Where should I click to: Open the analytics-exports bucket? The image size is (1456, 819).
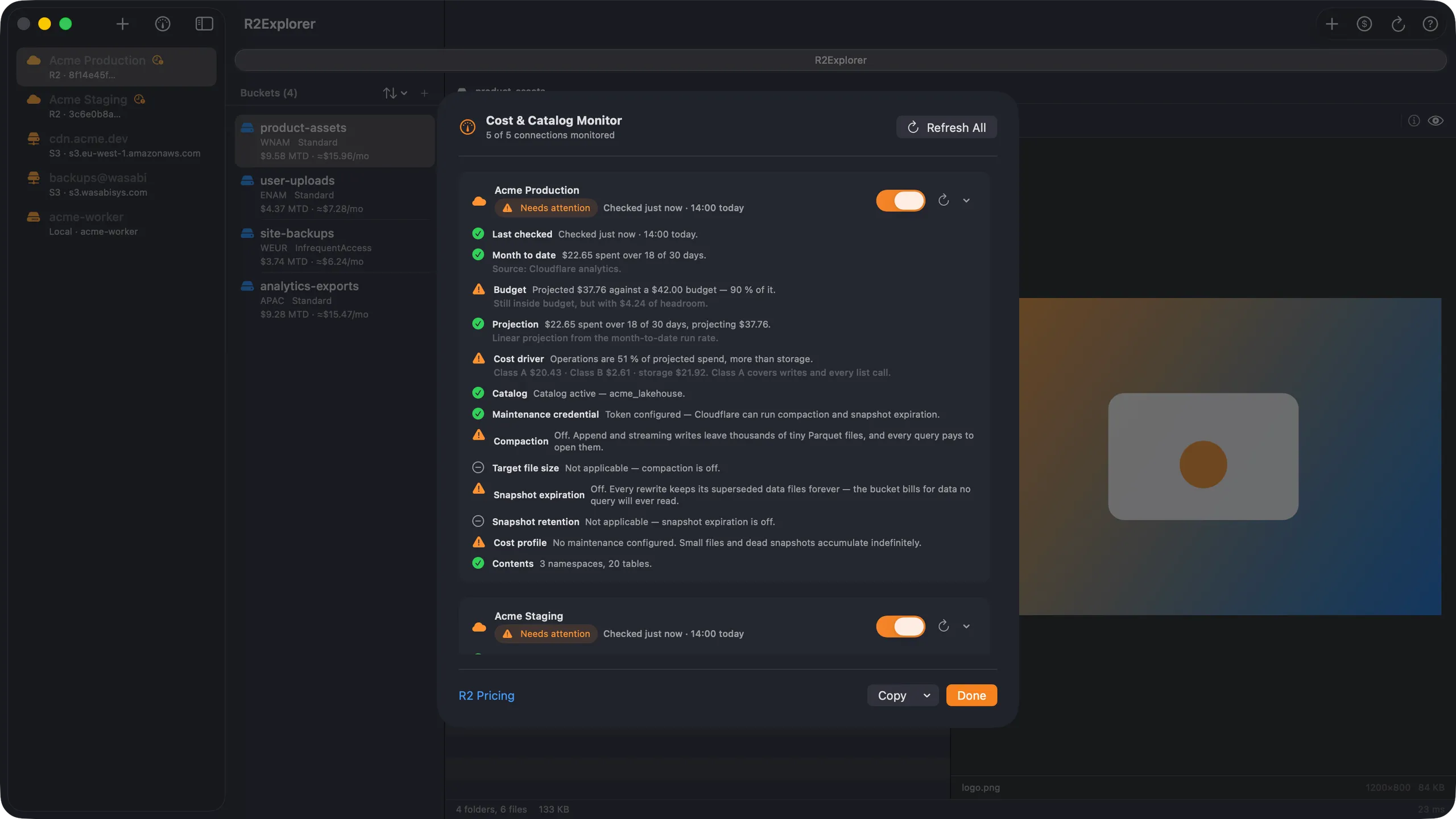[334, 300]
